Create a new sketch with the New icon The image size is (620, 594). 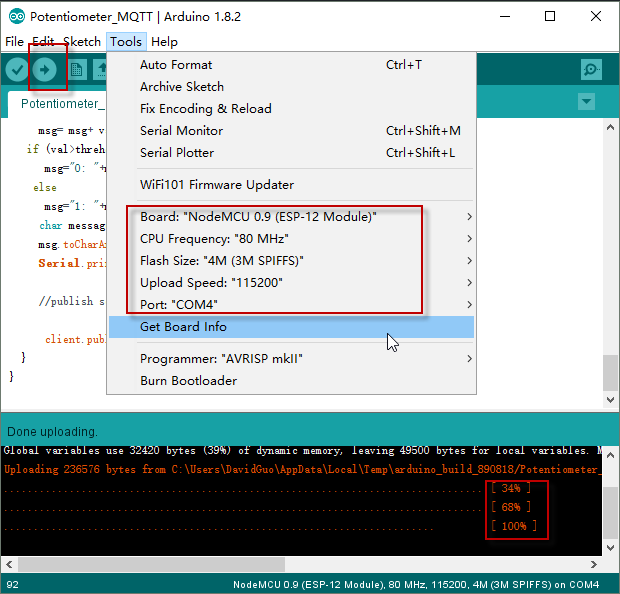coord(77,70)
